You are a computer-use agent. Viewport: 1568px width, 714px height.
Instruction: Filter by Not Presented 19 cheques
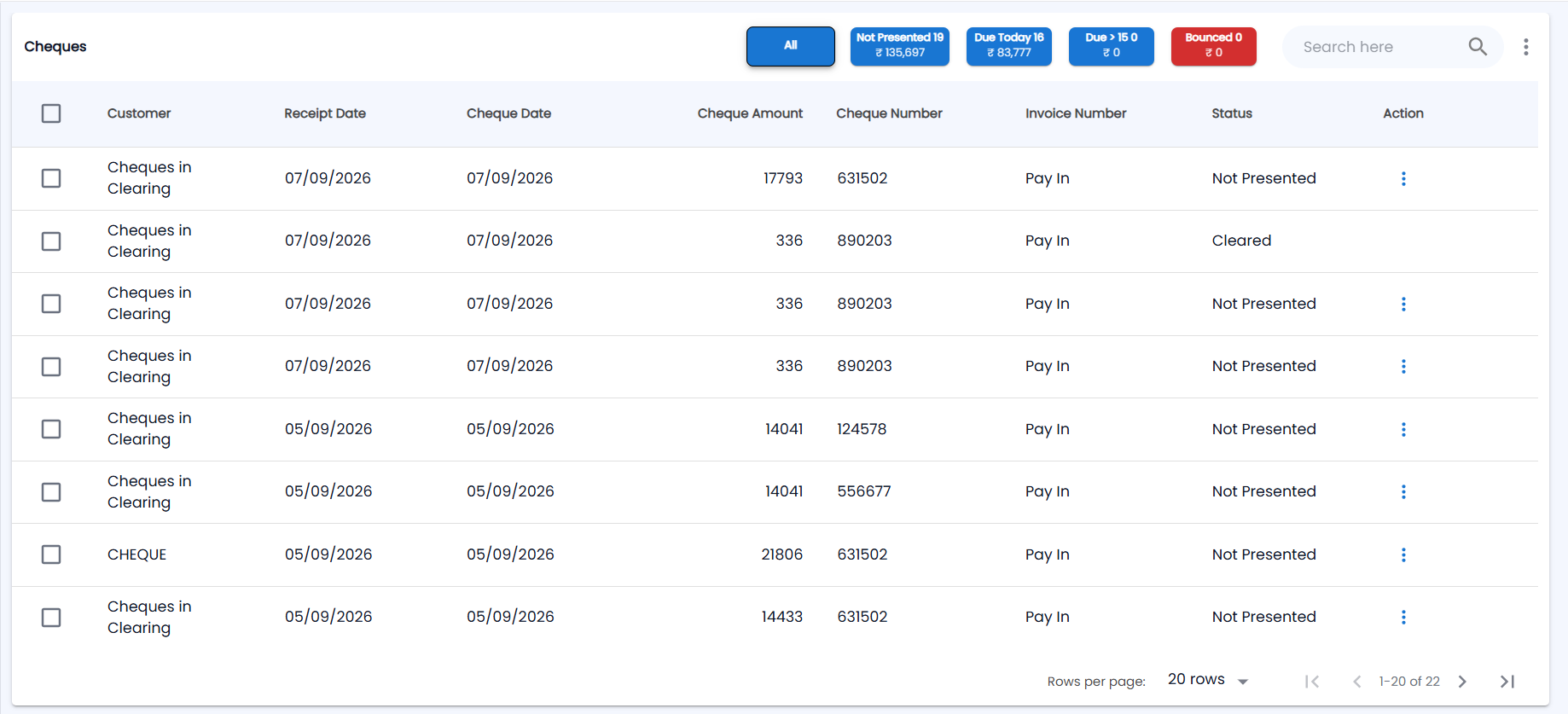coord(900,46)
